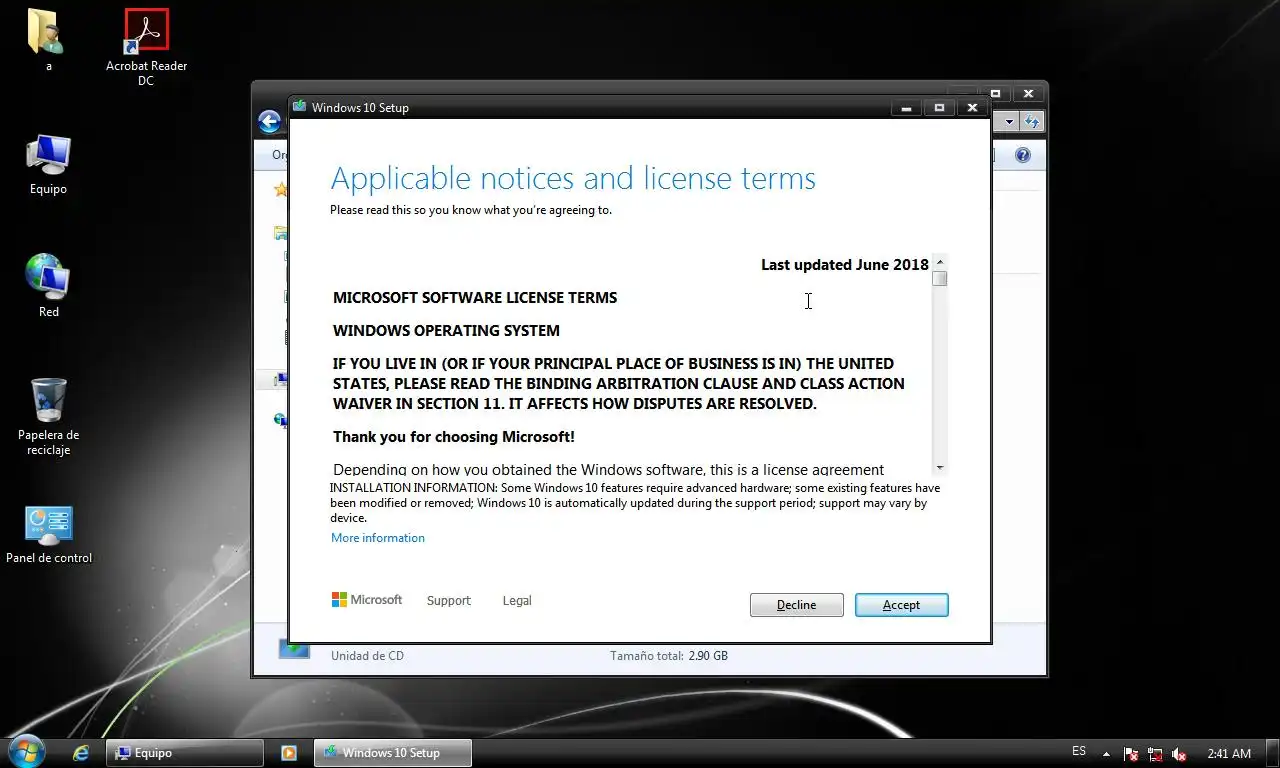The image size is (1280, 768).
Task: Open the Support link in setup footer
Action: 448,601
